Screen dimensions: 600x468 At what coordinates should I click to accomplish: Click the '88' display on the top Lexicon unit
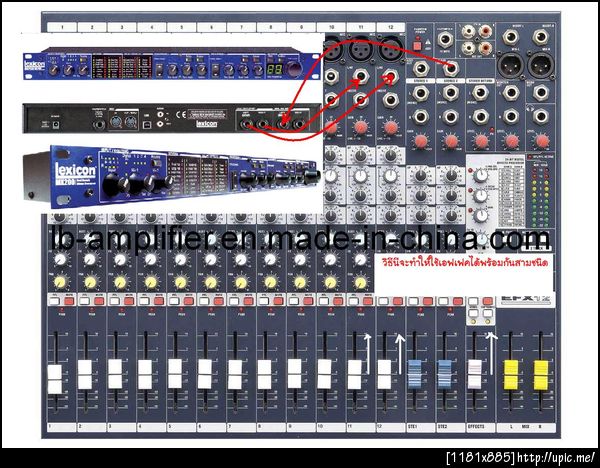pyautogui.click(x=275, y=69)
